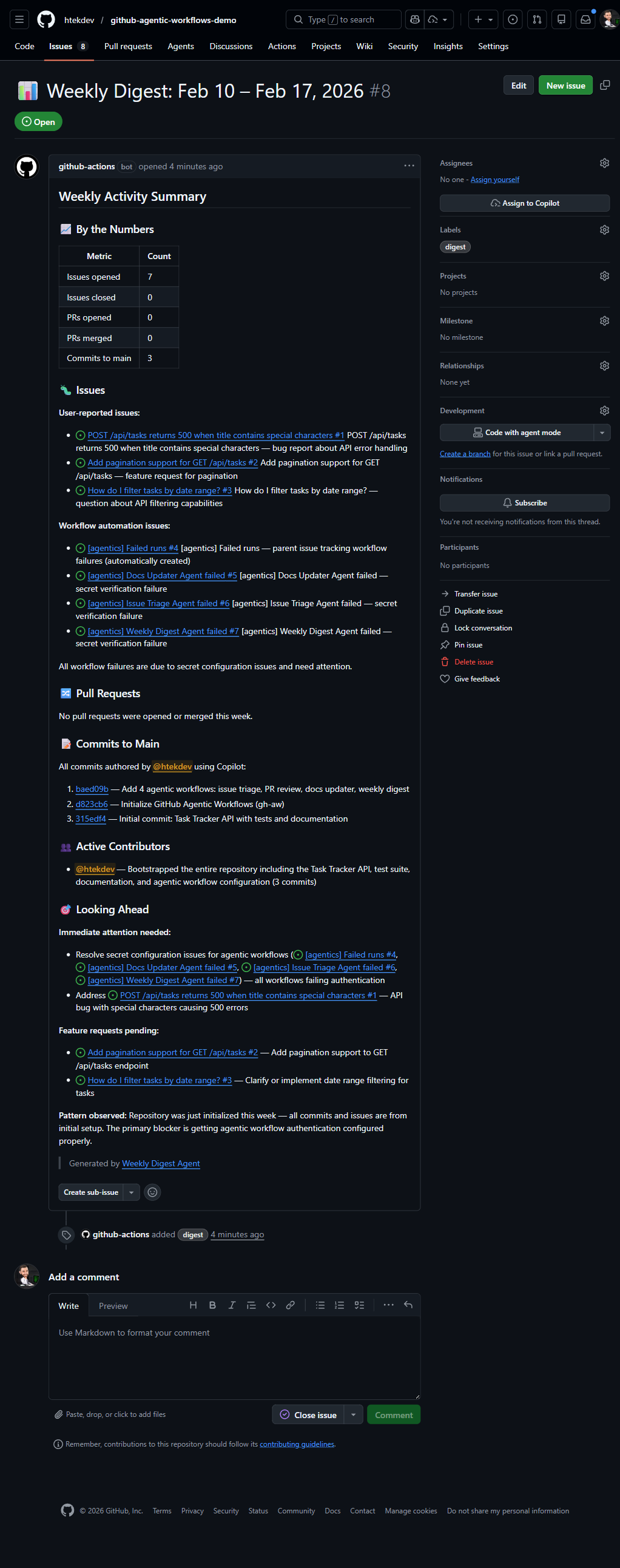Insert a code block in the comment
620x1568 pixels.
tap(271, 1305)
